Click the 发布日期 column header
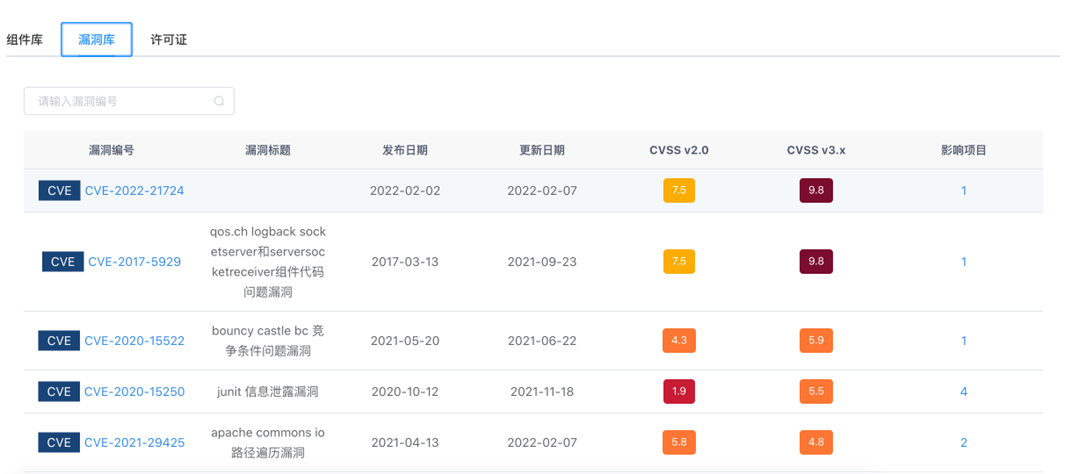The width and height of the screenshot is (1065, 474). (405, 151)
